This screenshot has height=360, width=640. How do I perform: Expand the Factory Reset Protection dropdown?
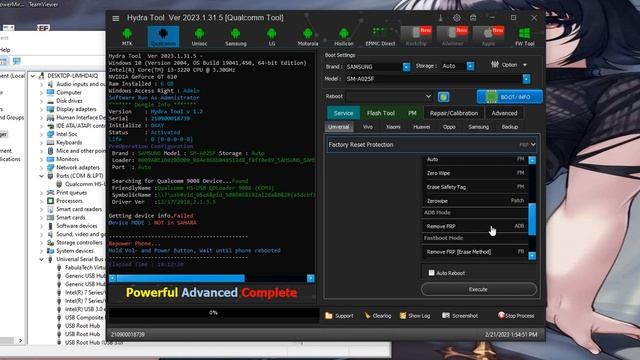432,144
